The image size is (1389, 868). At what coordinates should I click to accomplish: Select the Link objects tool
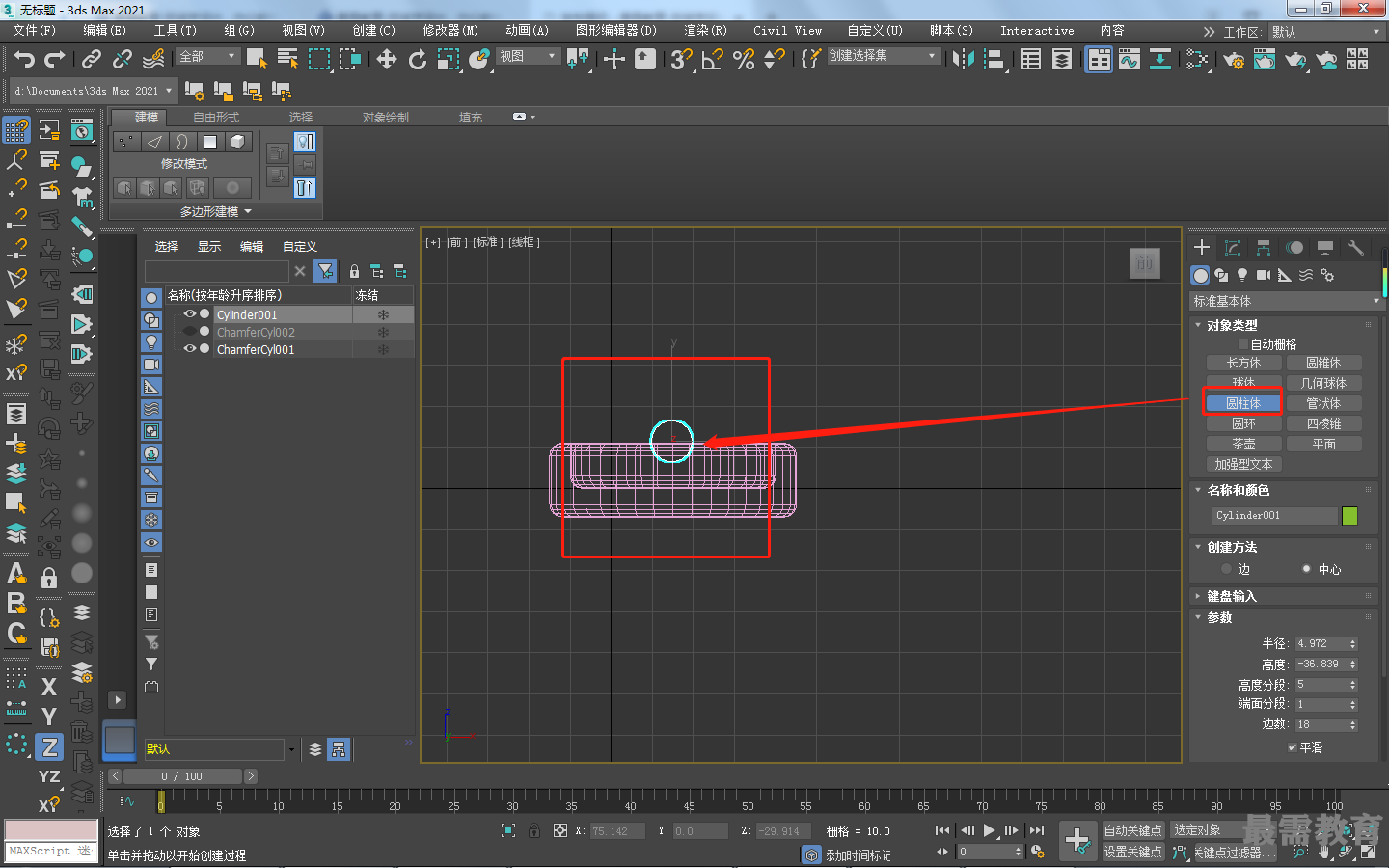[92, 60]
